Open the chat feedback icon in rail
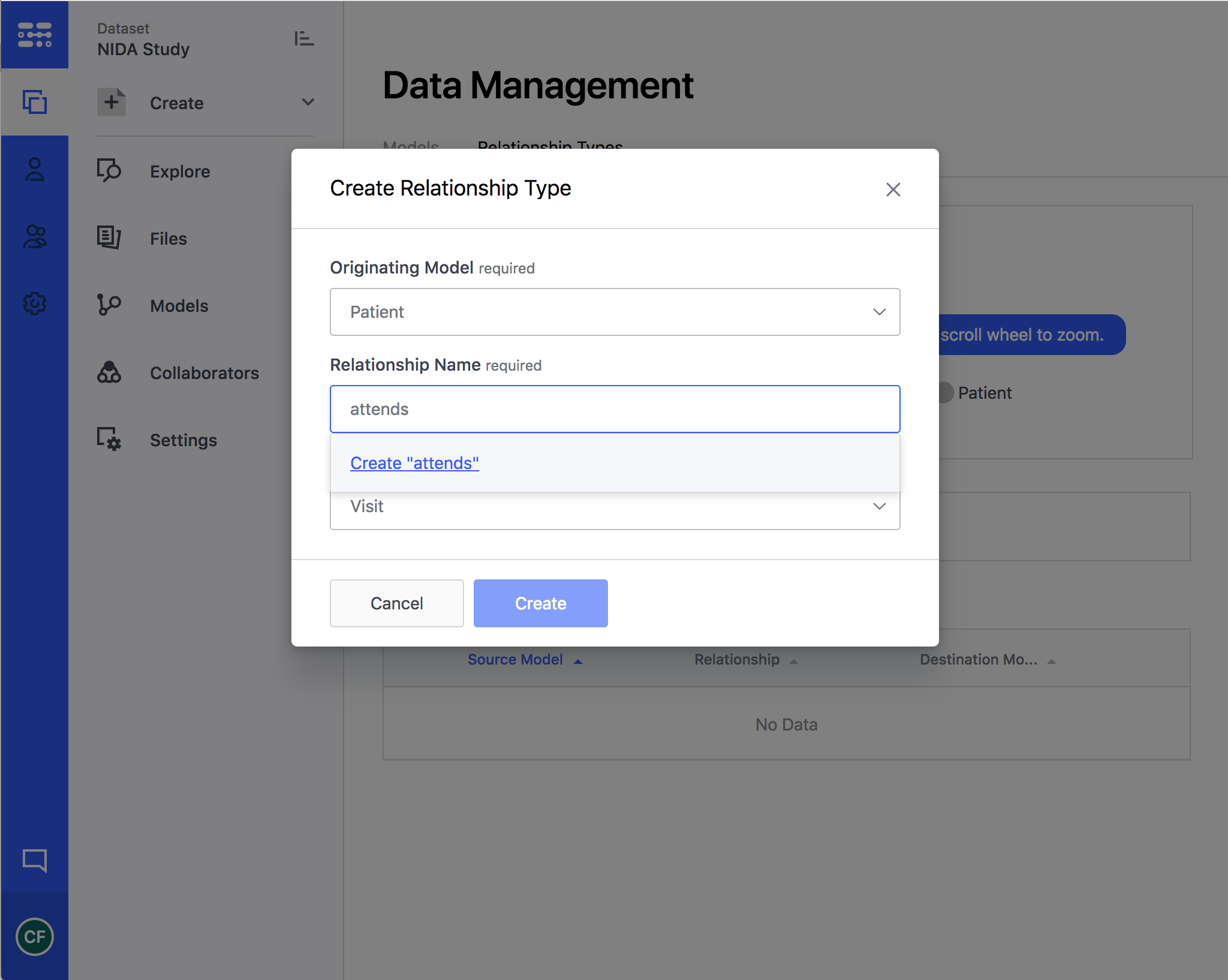1228x980 pixels. click(34, 860)
